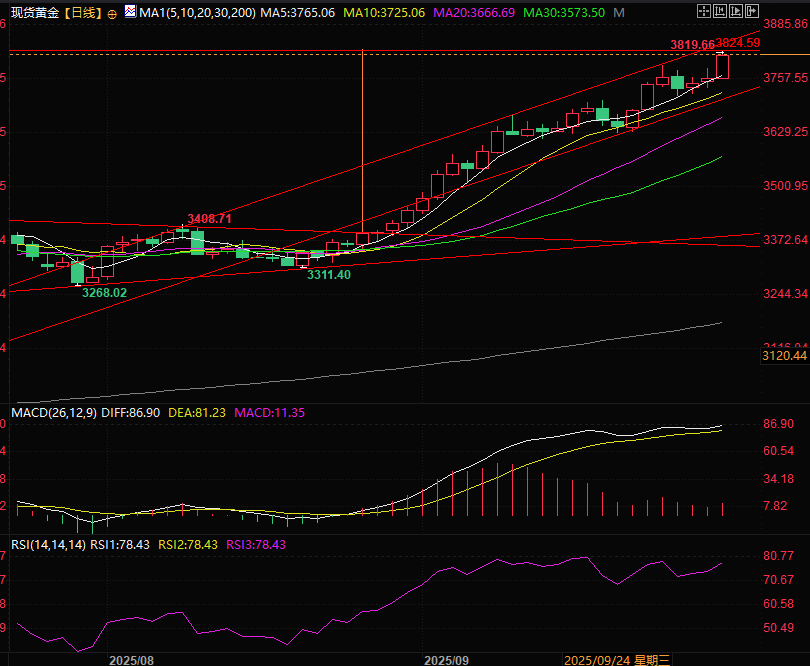810x666 pixels.
Task: Click the MACD:11.35 reading
Action: pyautogui.click(x=270, y=413)
